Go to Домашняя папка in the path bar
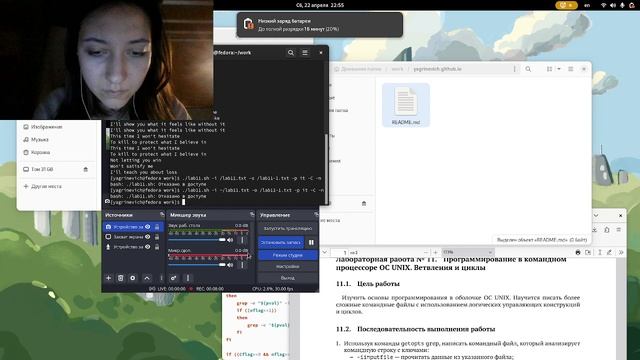This screenshot has width=640, height=360. point(358,69)
